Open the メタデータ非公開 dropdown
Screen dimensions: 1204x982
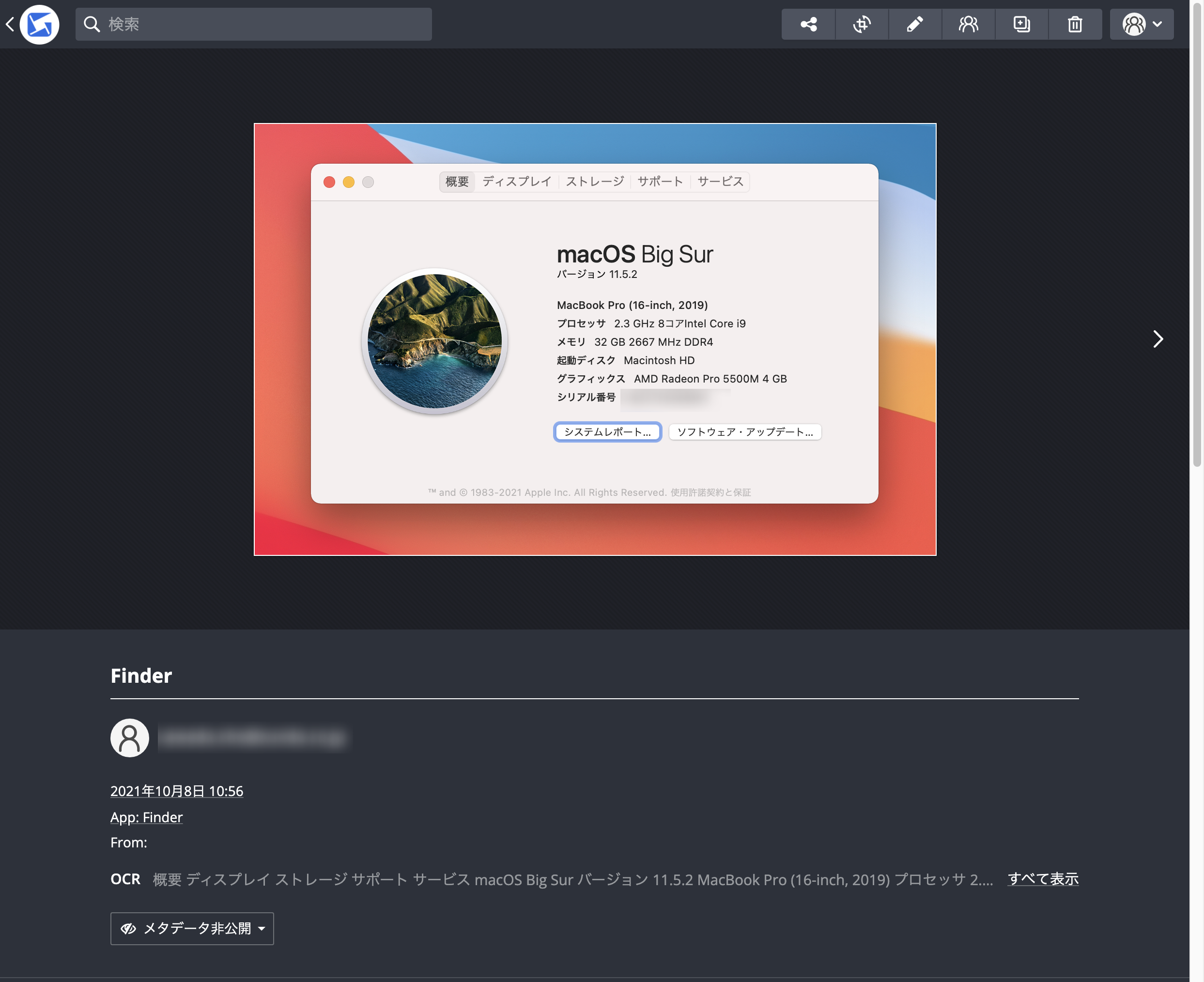[192, 928]
